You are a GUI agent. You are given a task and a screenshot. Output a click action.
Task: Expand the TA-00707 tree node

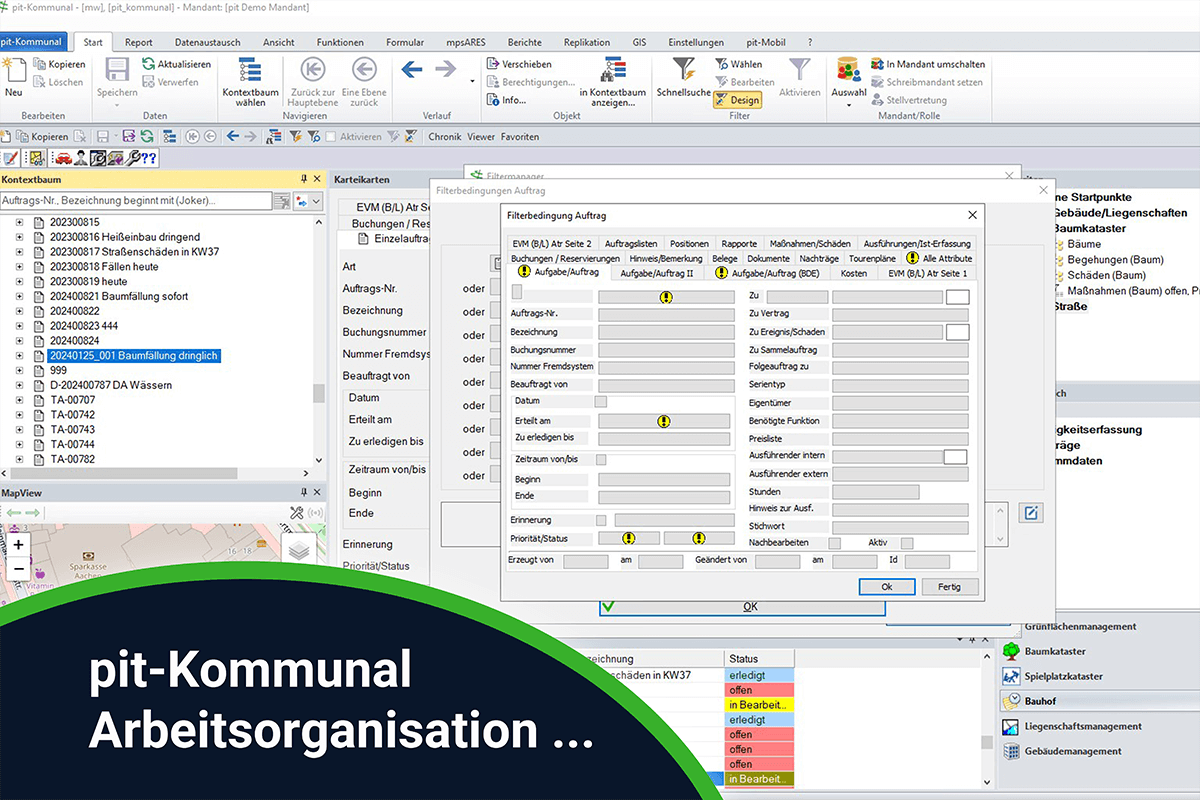[19, 400]
